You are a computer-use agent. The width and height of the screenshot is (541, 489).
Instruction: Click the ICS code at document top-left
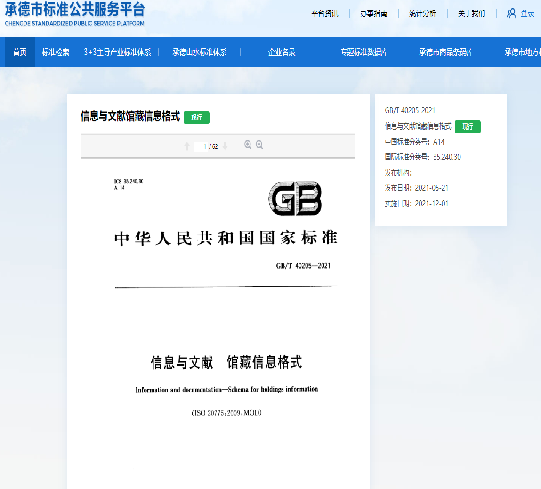[128, 181]
